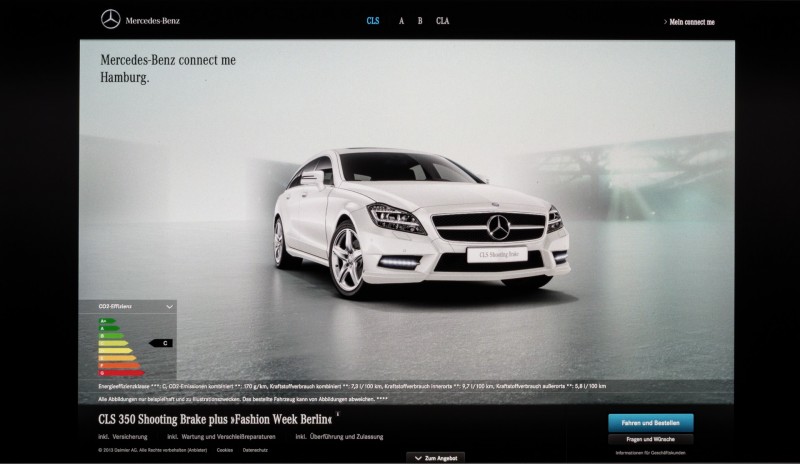Select the CLA model tab

(442, 21)
